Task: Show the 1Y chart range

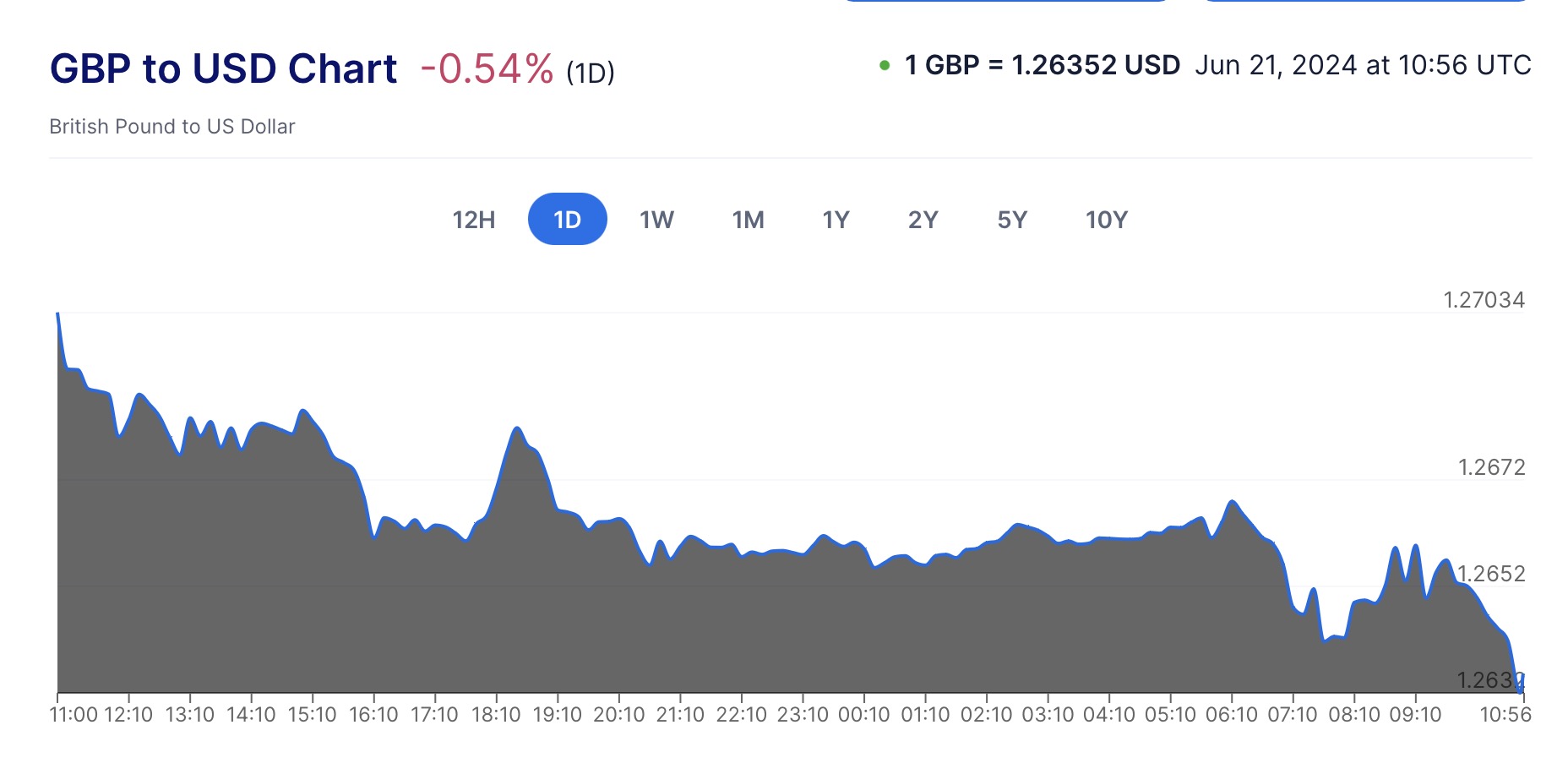Action: coord(836,220)
